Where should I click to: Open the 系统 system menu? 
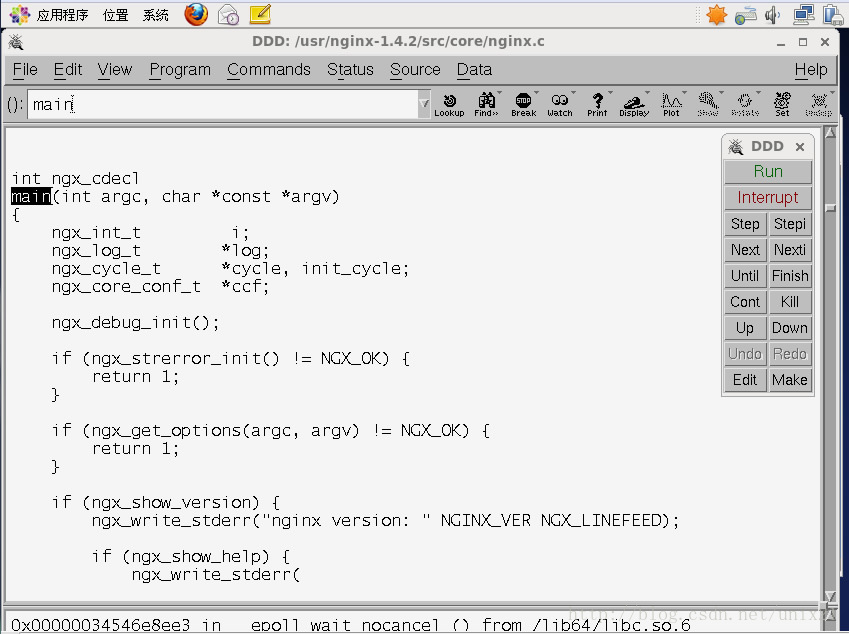click(x=156, y=15)
